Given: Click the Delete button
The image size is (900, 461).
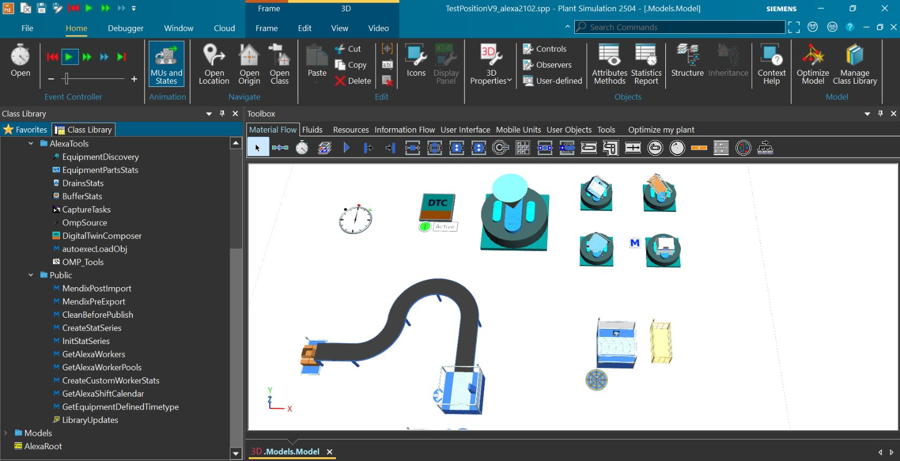Looking at the screenshot, I should (353, 81).
